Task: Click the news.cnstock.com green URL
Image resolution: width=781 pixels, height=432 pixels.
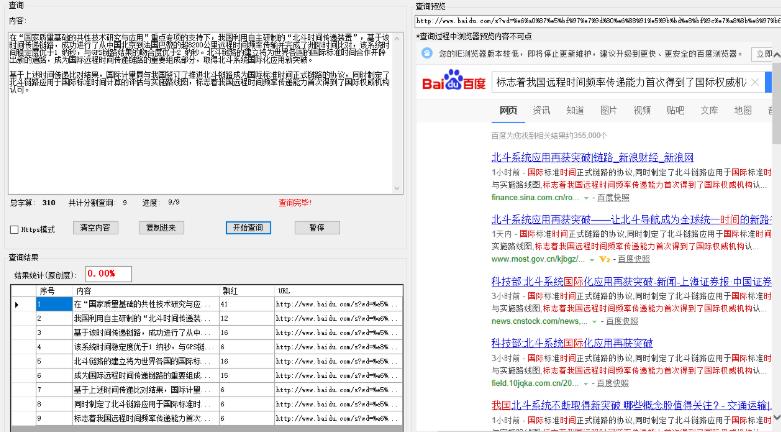Action: [x=539, y=321]
